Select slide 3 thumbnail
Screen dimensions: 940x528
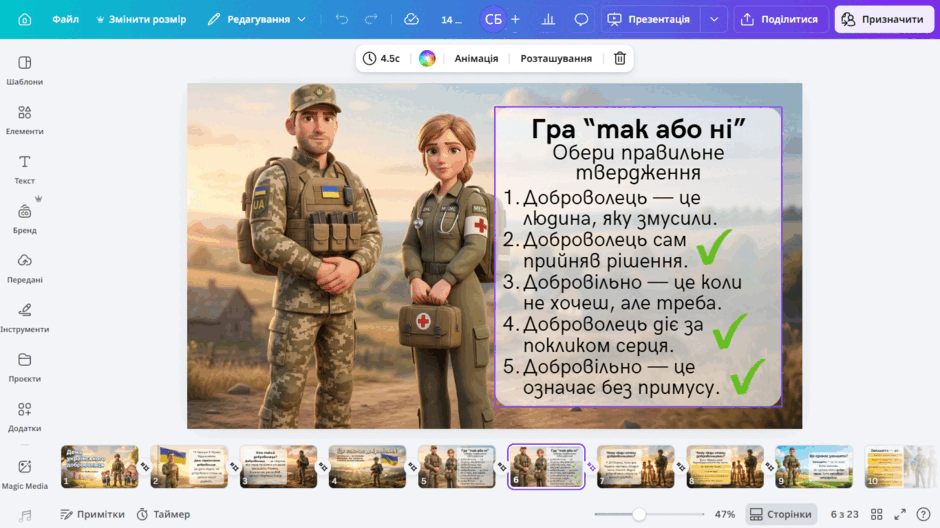[278, 466]
